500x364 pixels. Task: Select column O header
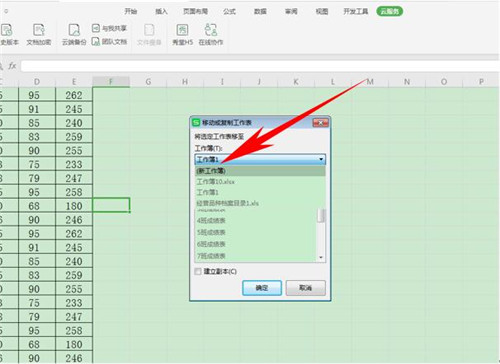coord(444,82)
